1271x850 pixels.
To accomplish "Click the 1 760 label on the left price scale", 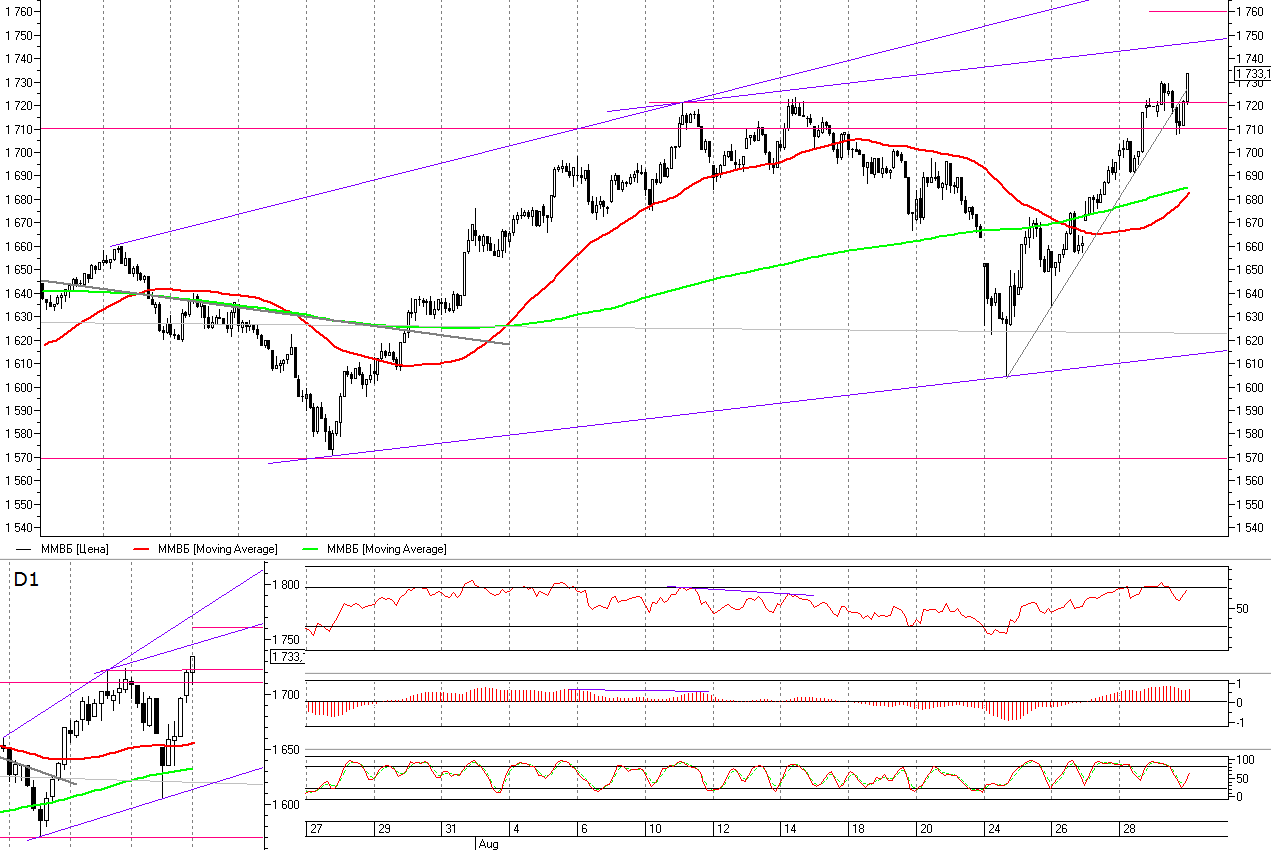I will (x=21, y=12).
